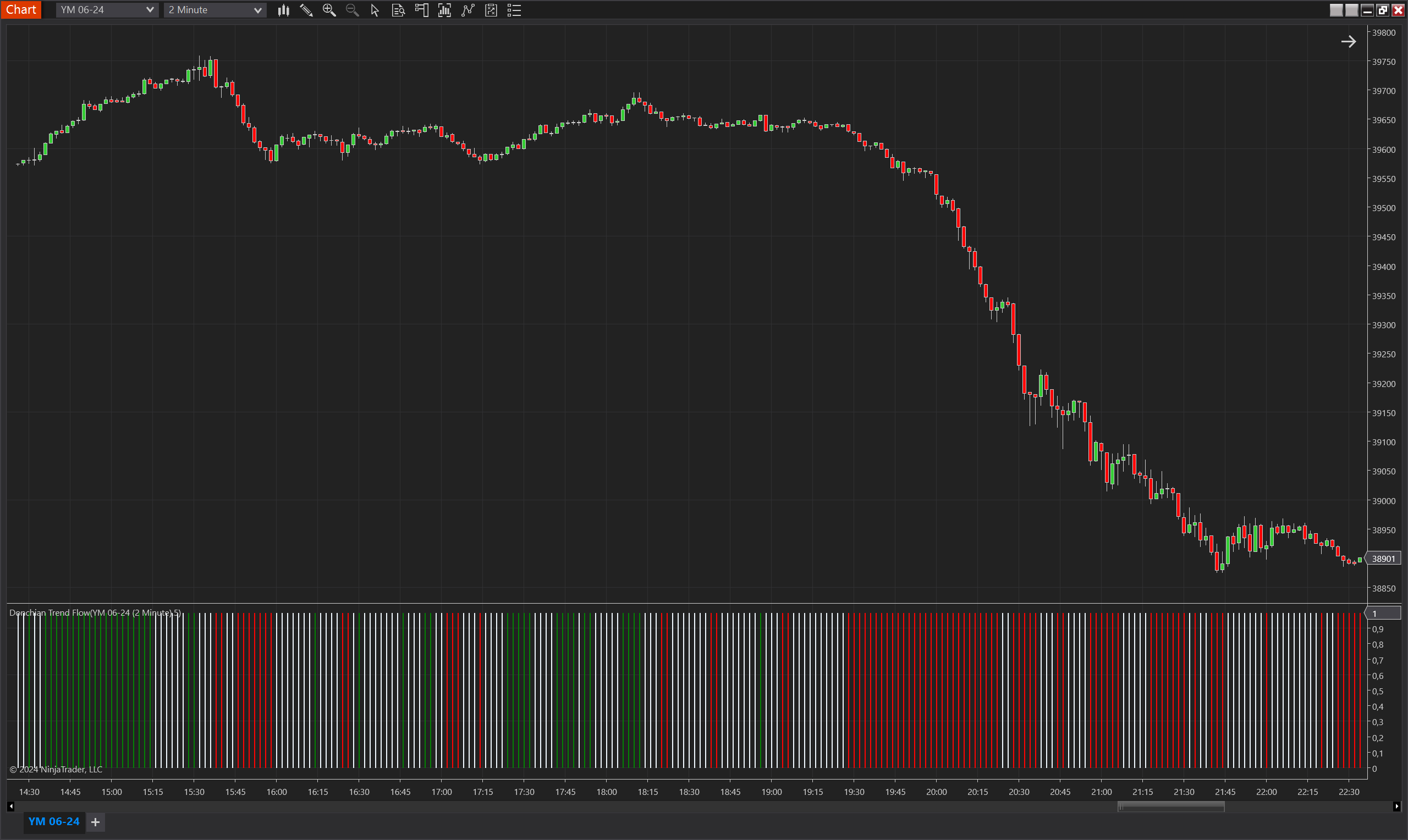Viewport: 1408px width, 840px height.
Task: Click the 39800 price axis label
Action: (1383, 33)
